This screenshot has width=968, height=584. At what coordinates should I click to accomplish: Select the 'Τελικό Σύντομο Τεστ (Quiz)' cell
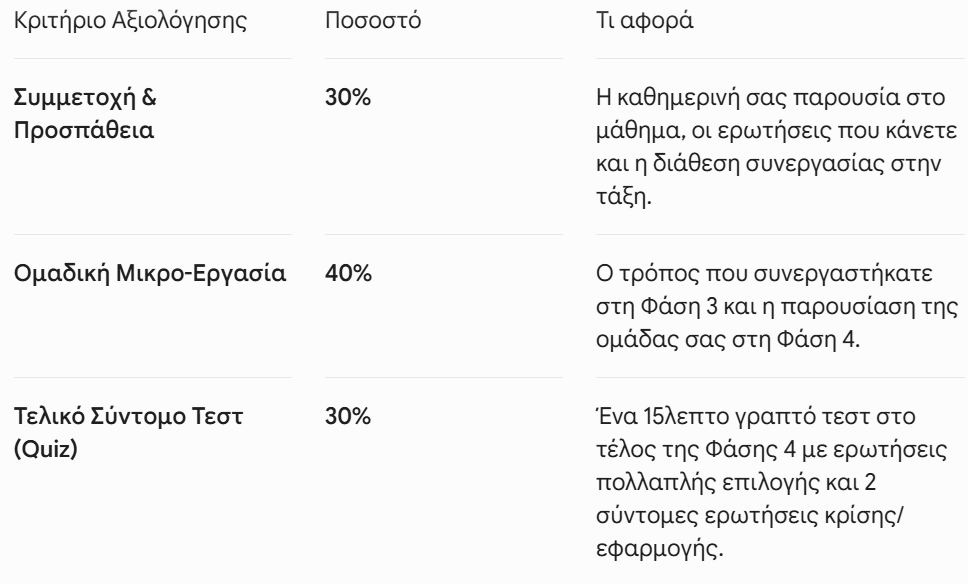128,432
